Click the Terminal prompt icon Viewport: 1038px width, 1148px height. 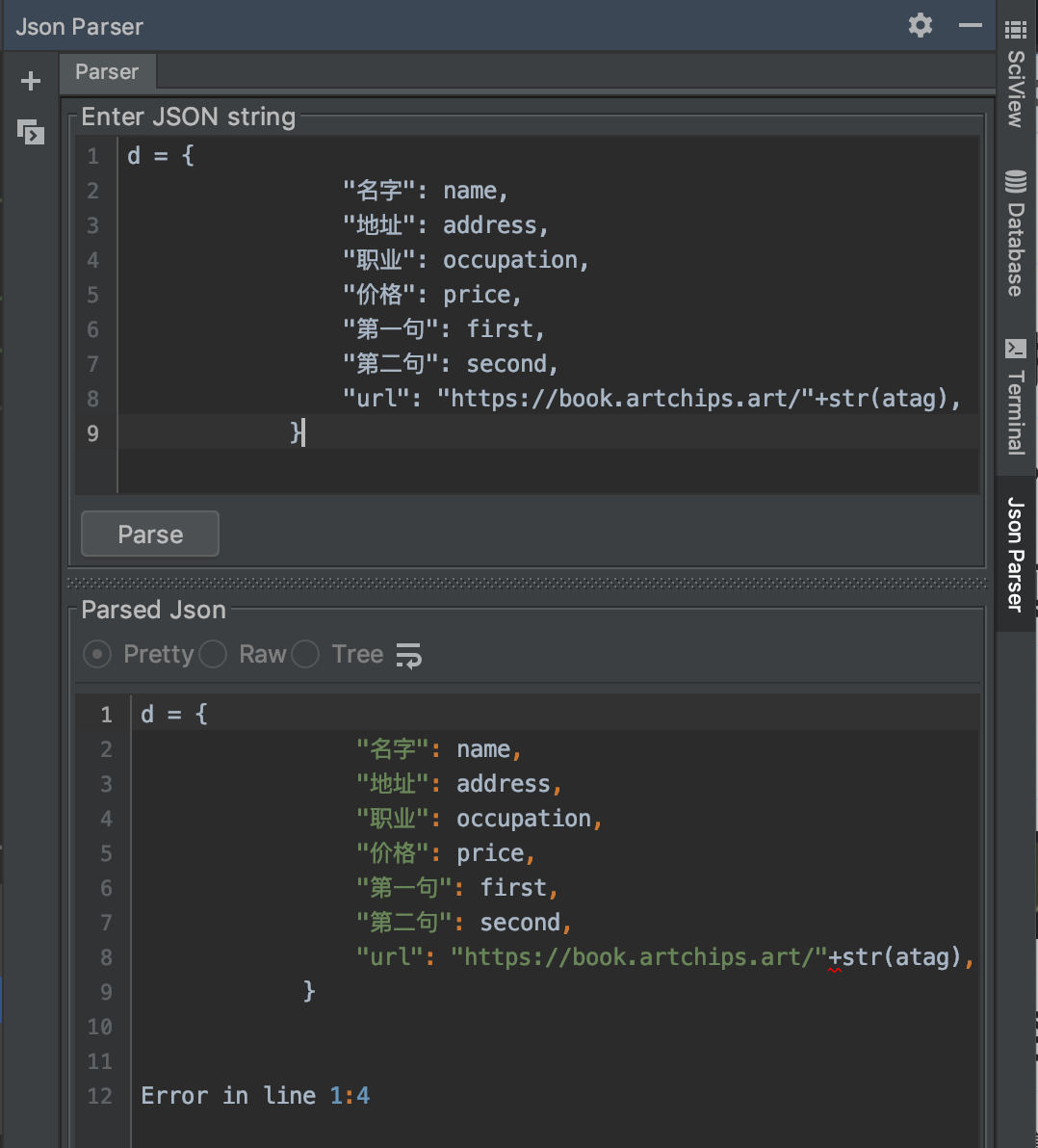pos(1016,348)
